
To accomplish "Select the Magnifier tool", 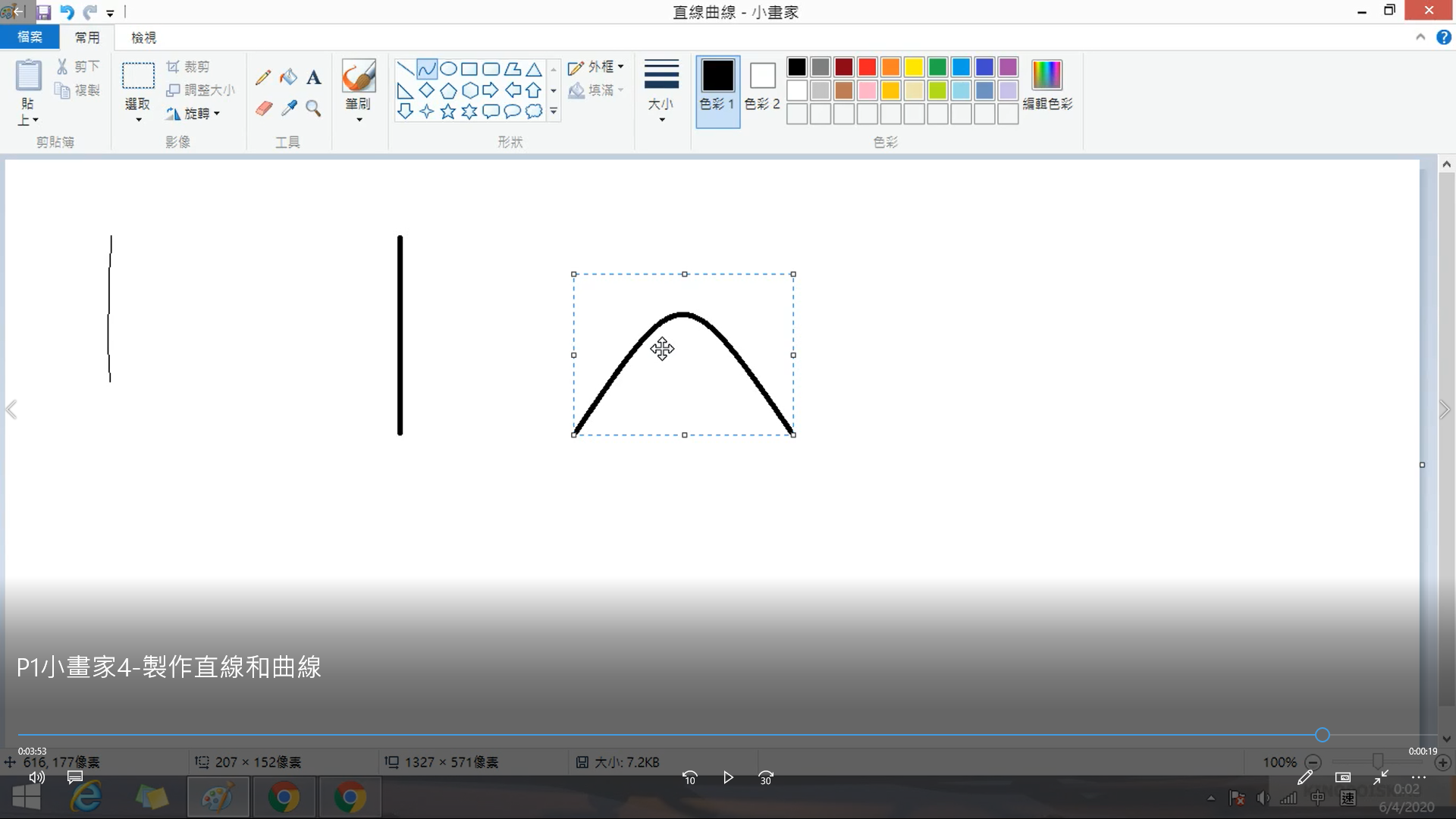I will [313, 108].
